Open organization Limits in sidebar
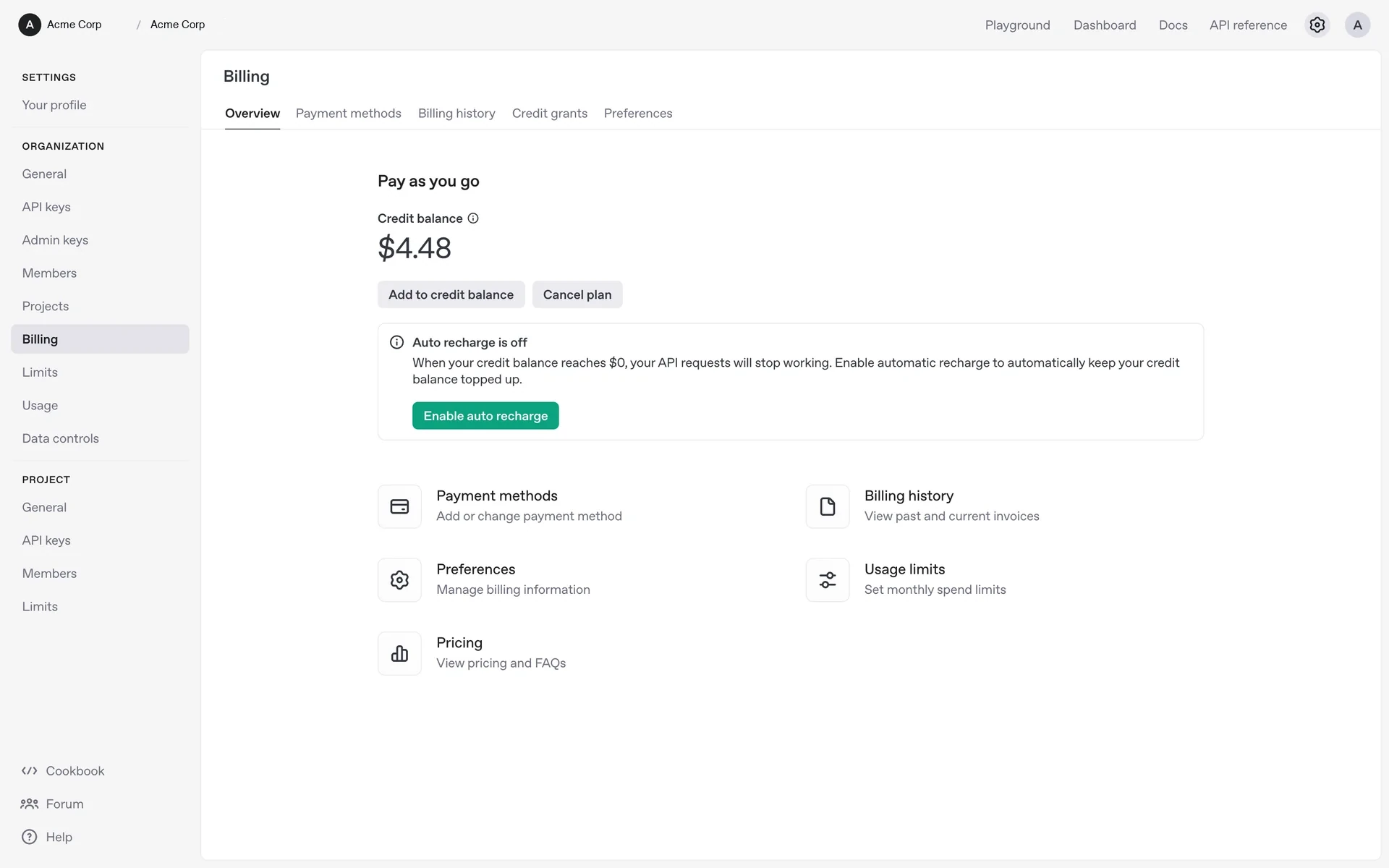 point(100,373)
